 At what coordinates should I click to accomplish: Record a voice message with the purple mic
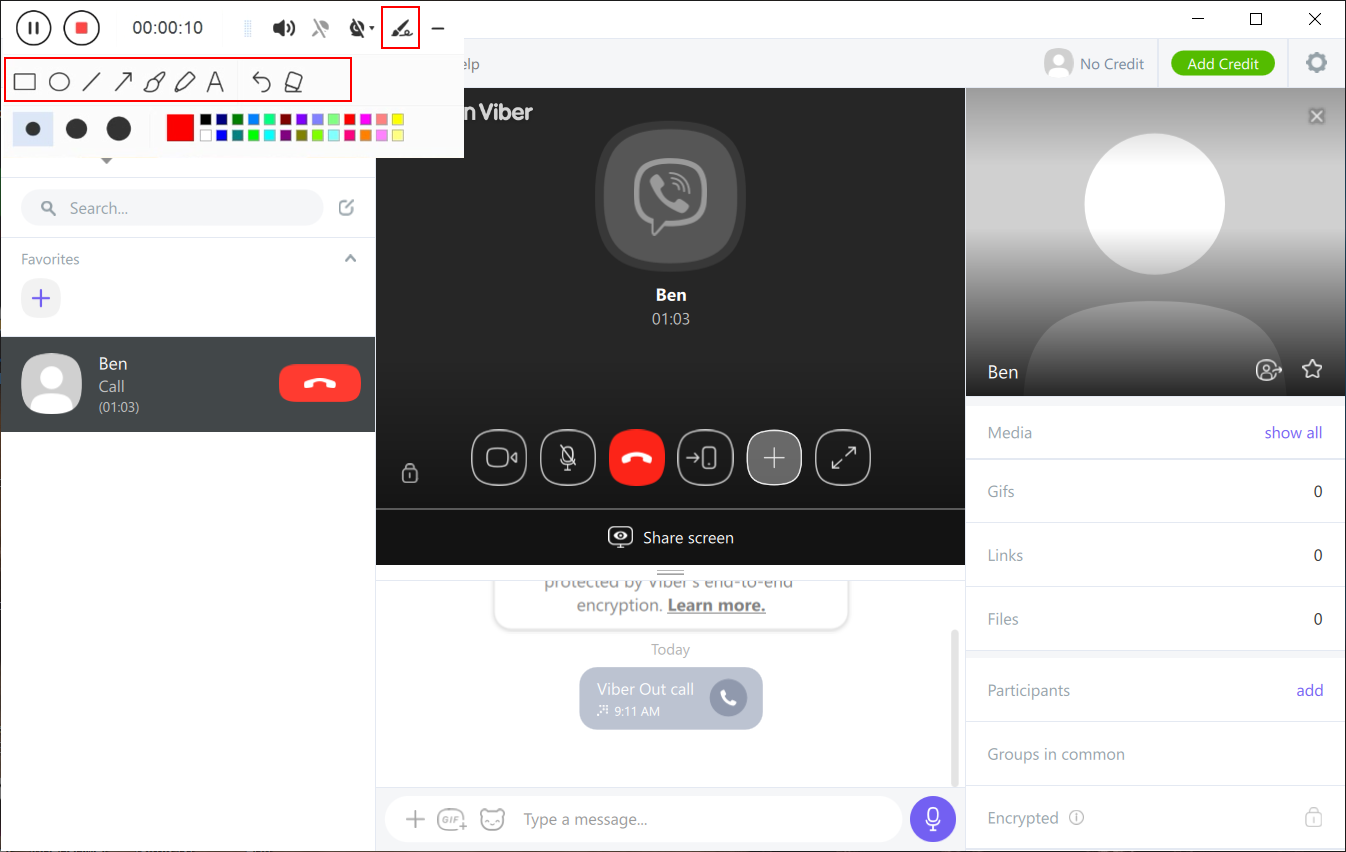point(933,819)
